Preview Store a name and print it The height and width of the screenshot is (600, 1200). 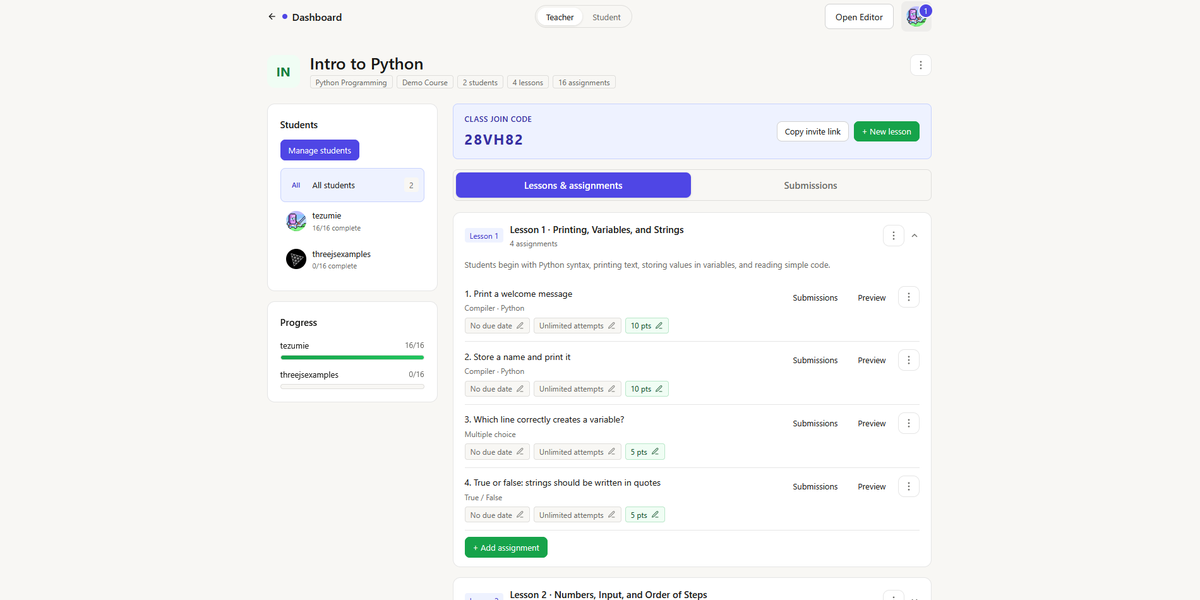tap(872, 360)
